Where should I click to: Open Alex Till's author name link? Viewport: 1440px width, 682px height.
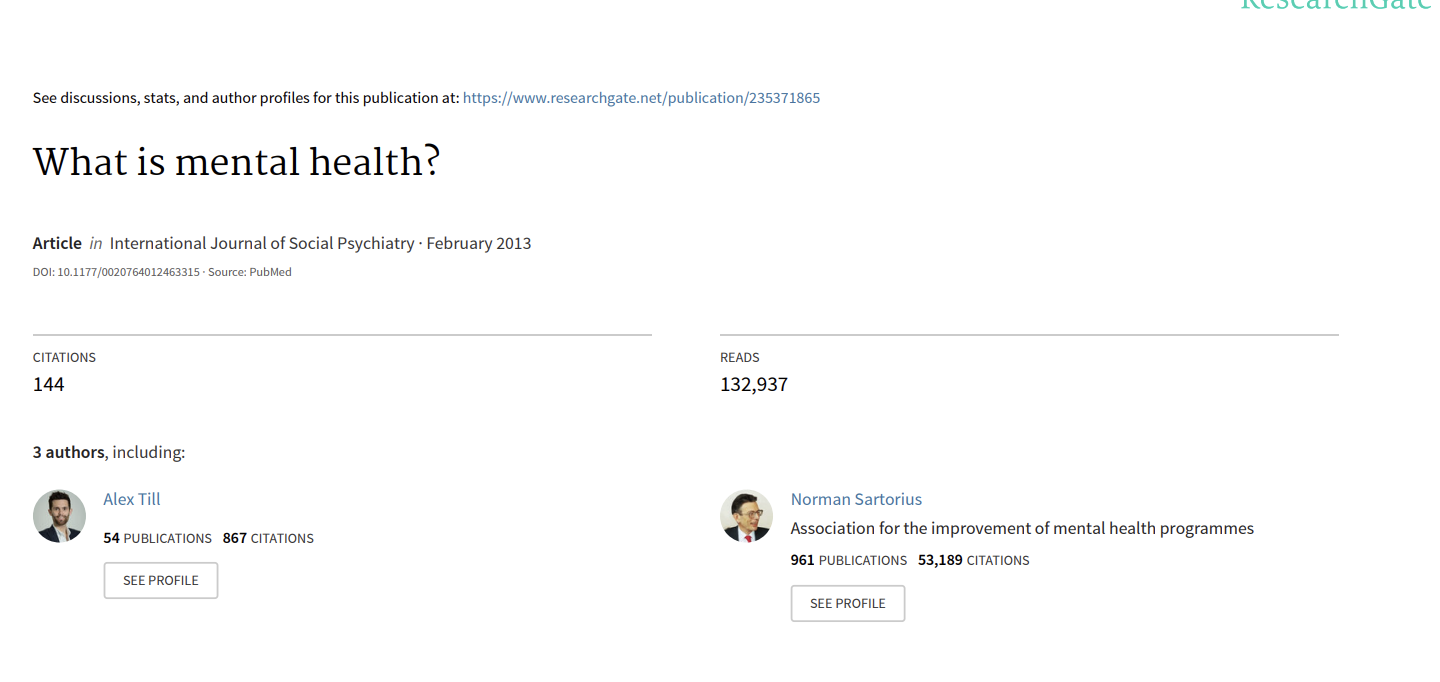132,499
